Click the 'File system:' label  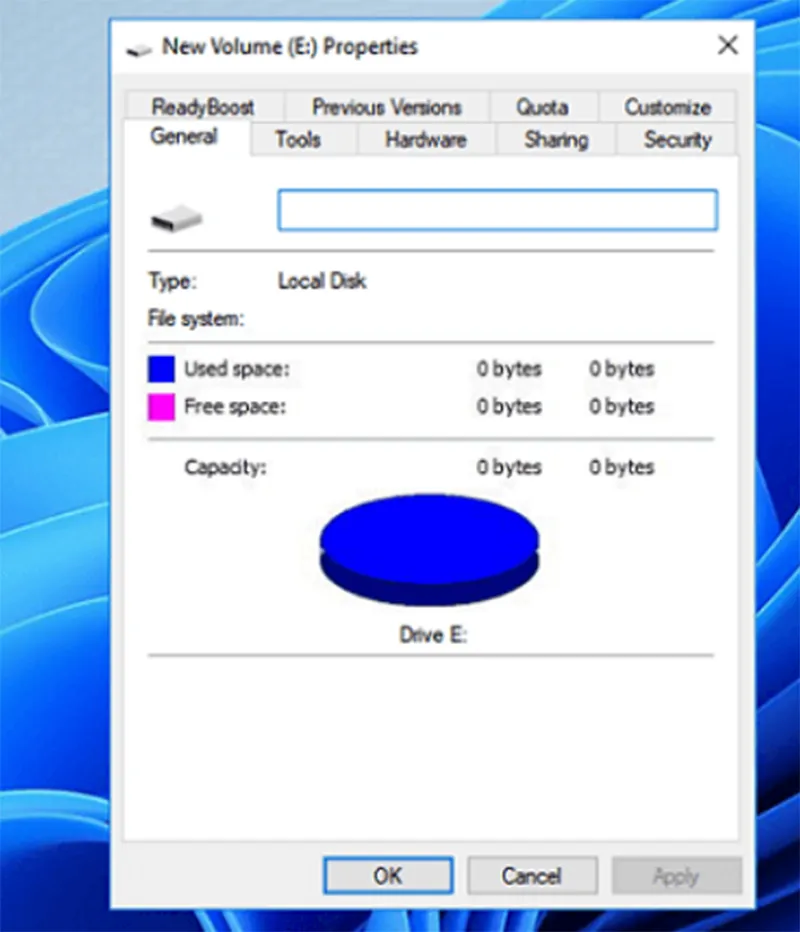tap(196, 319)
